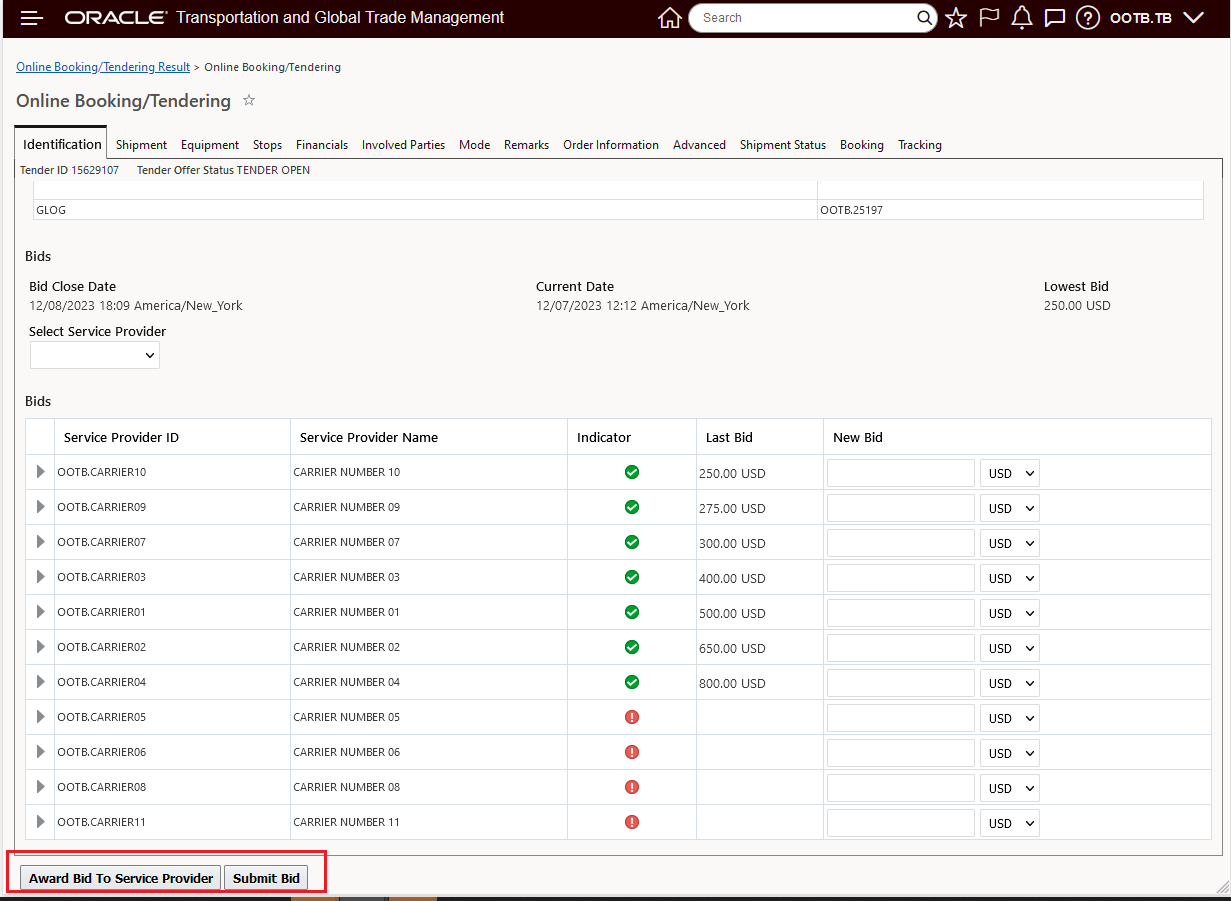
Task: Switch to the Stops tab
Action: [267, 145]
